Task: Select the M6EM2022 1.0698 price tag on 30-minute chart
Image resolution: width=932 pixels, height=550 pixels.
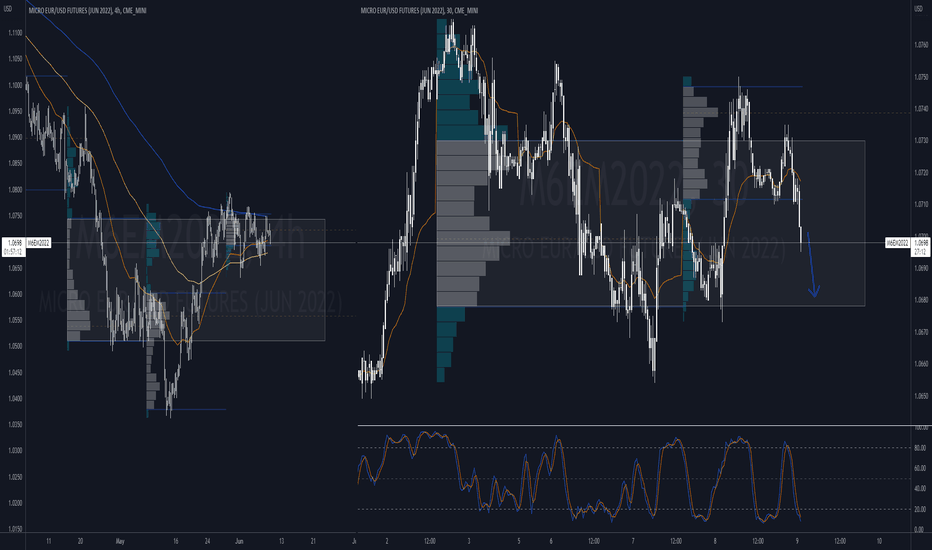Action: (x=908, y=243)
